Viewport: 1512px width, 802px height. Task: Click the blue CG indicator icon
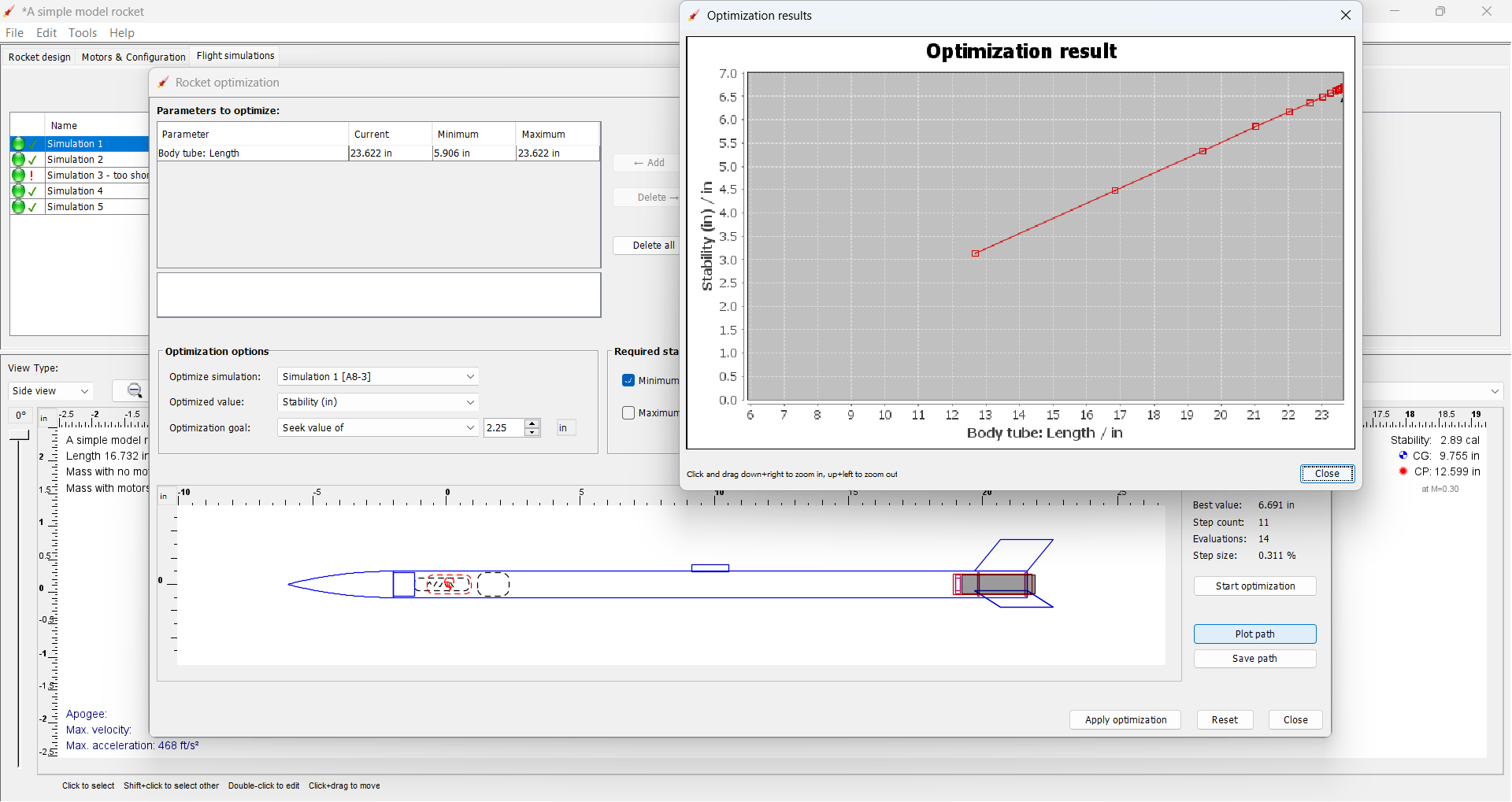[1404, 455]
